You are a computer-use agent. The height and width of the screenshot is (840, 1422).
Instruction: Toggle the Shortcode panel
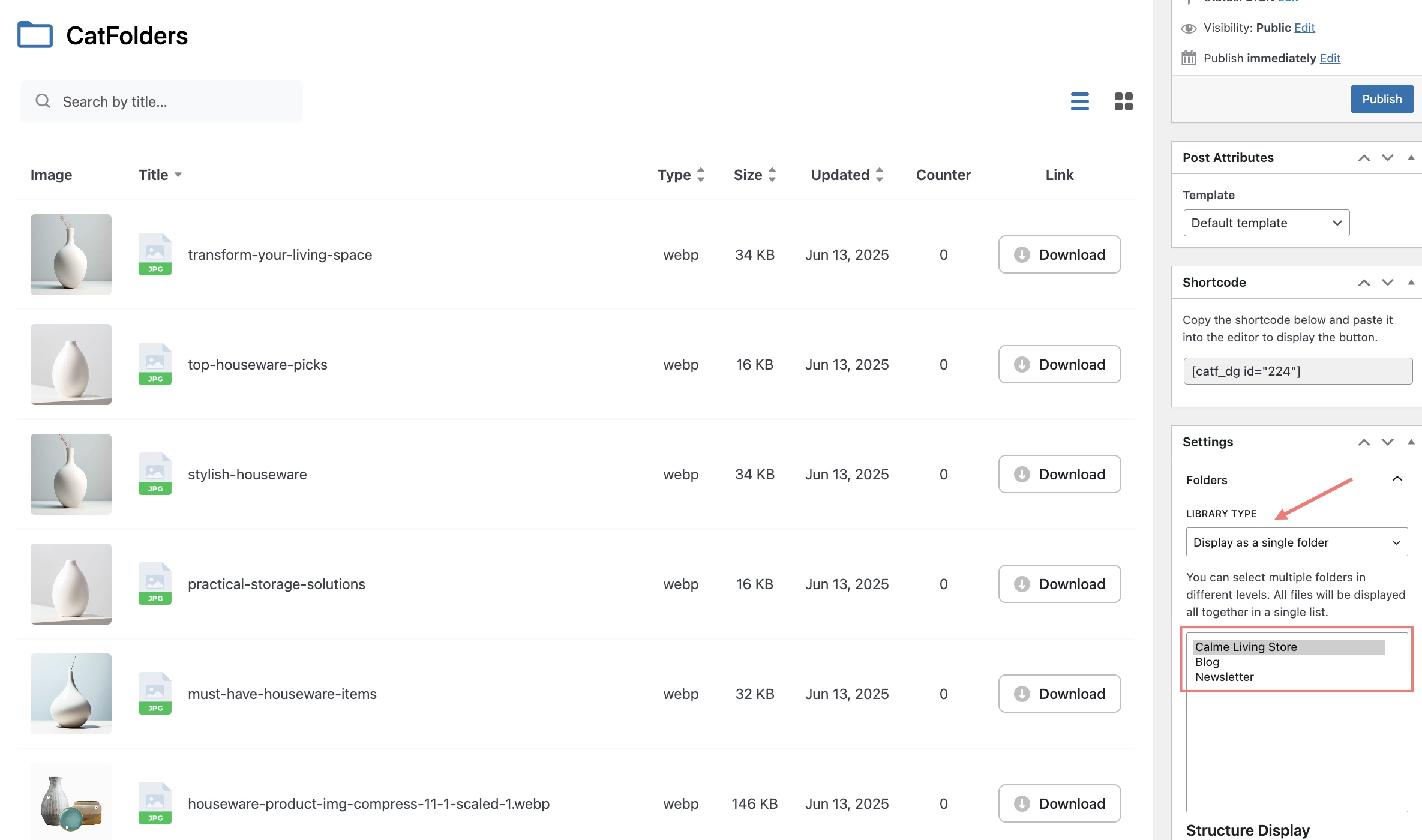point(1411,282)
